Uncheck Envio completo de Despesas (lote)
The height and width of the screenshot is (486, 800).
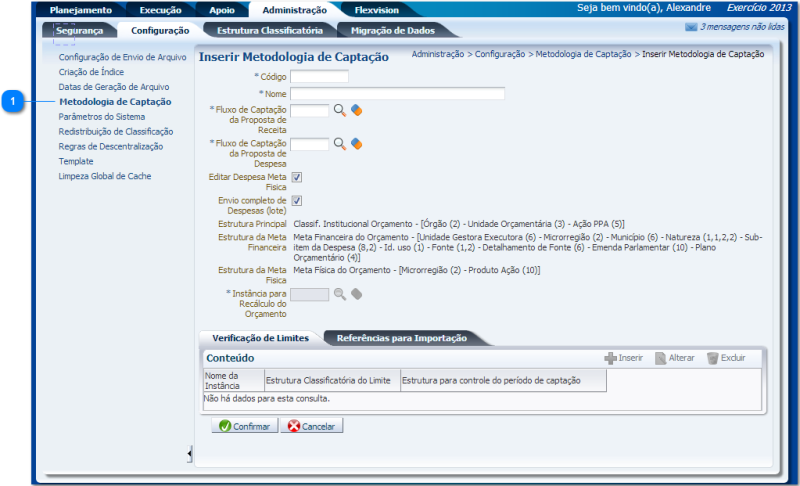(297, 201)
